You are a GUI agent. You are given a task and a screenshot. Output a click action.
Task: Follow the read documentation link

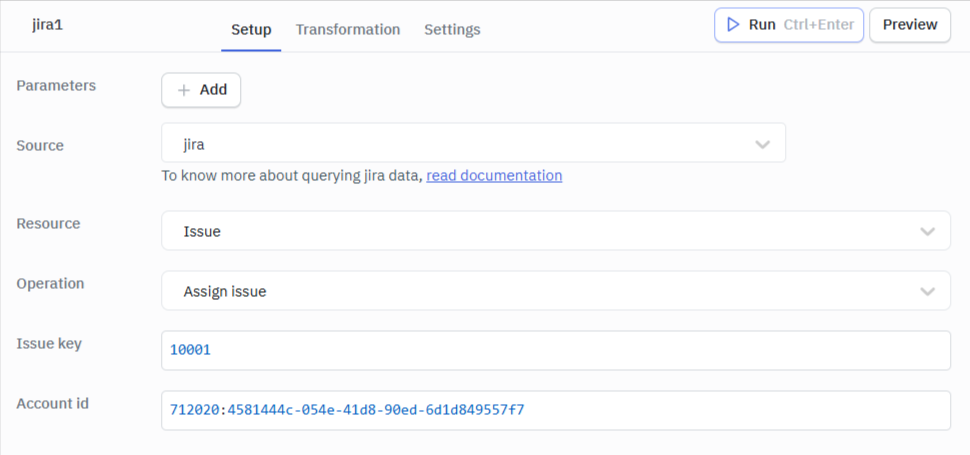(x=494, y=176)
